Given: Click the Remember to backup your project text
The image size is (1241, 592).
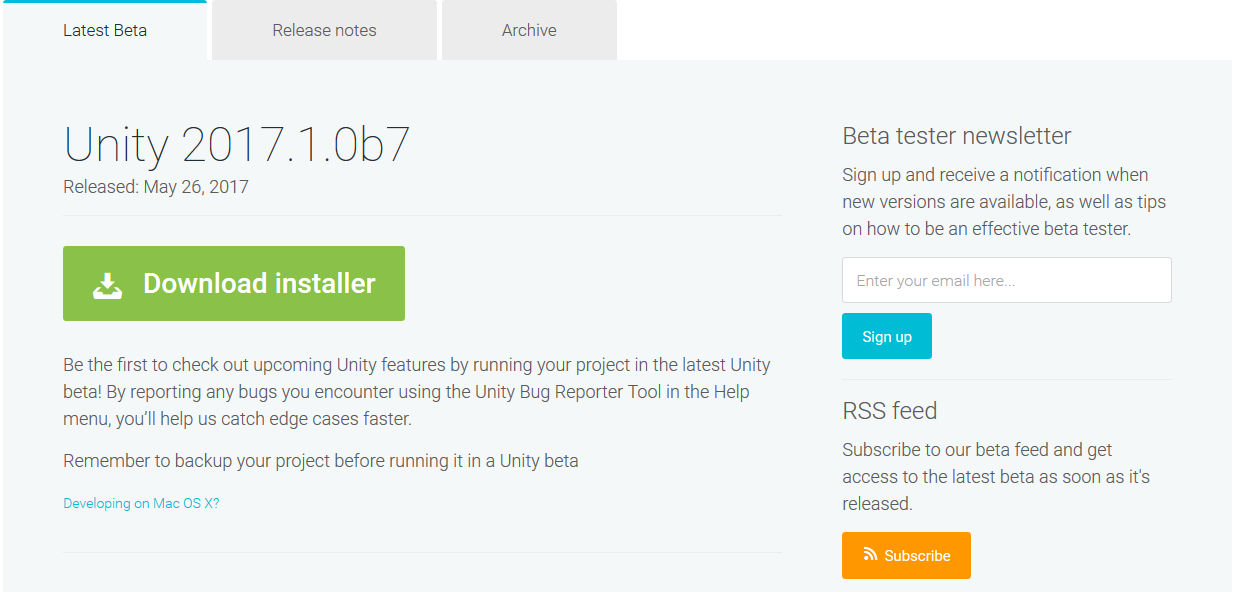Looking at the screenshot, I should coord(320,461).
